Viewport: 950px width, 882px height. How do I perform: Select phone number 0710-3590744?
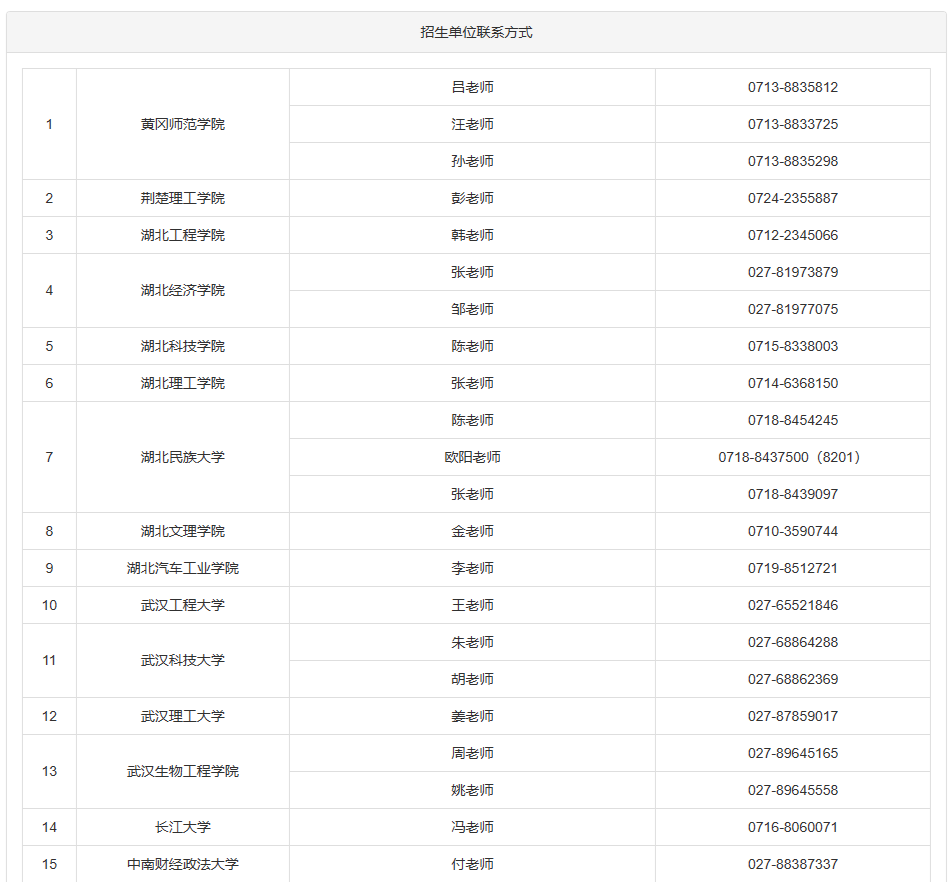click(792, 531)
